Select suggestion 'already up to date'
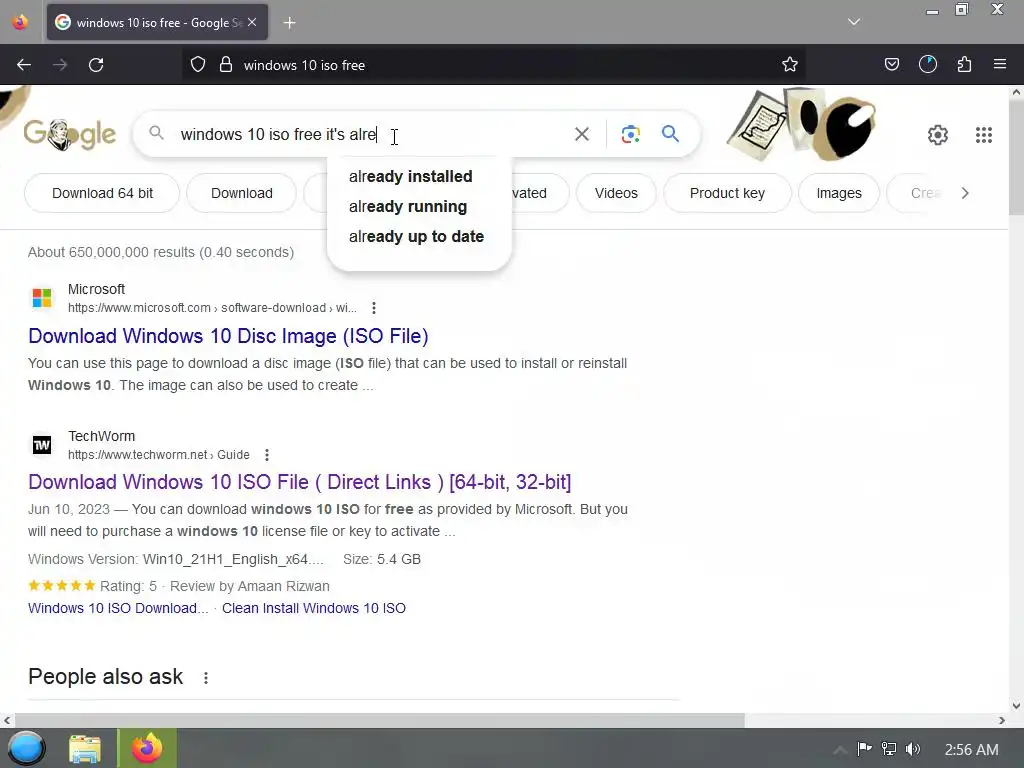 coord(417,236)
